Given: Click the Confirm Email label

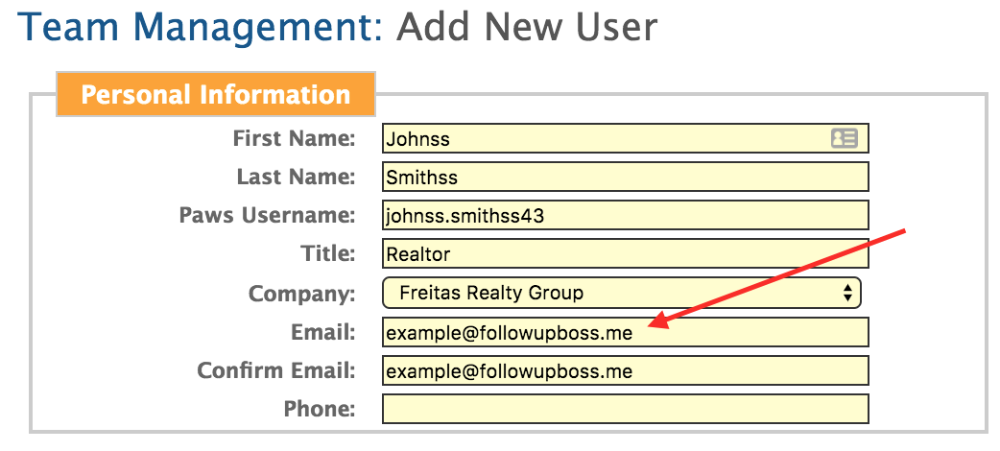Looking at the screenshot, I should pos(276,371).
